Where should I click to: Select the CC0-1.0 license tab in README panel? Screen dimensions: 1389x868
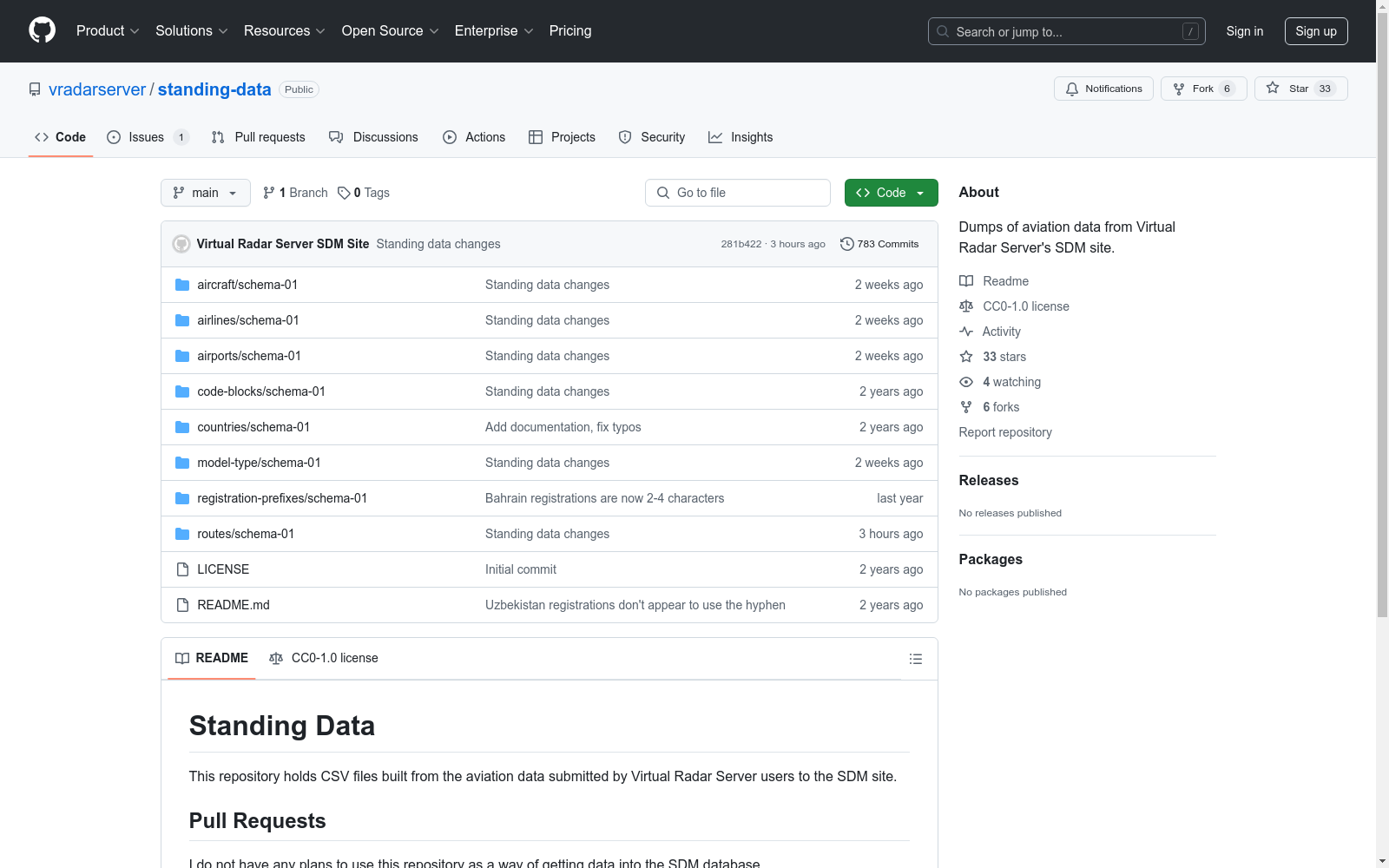(x=324, y=658)
